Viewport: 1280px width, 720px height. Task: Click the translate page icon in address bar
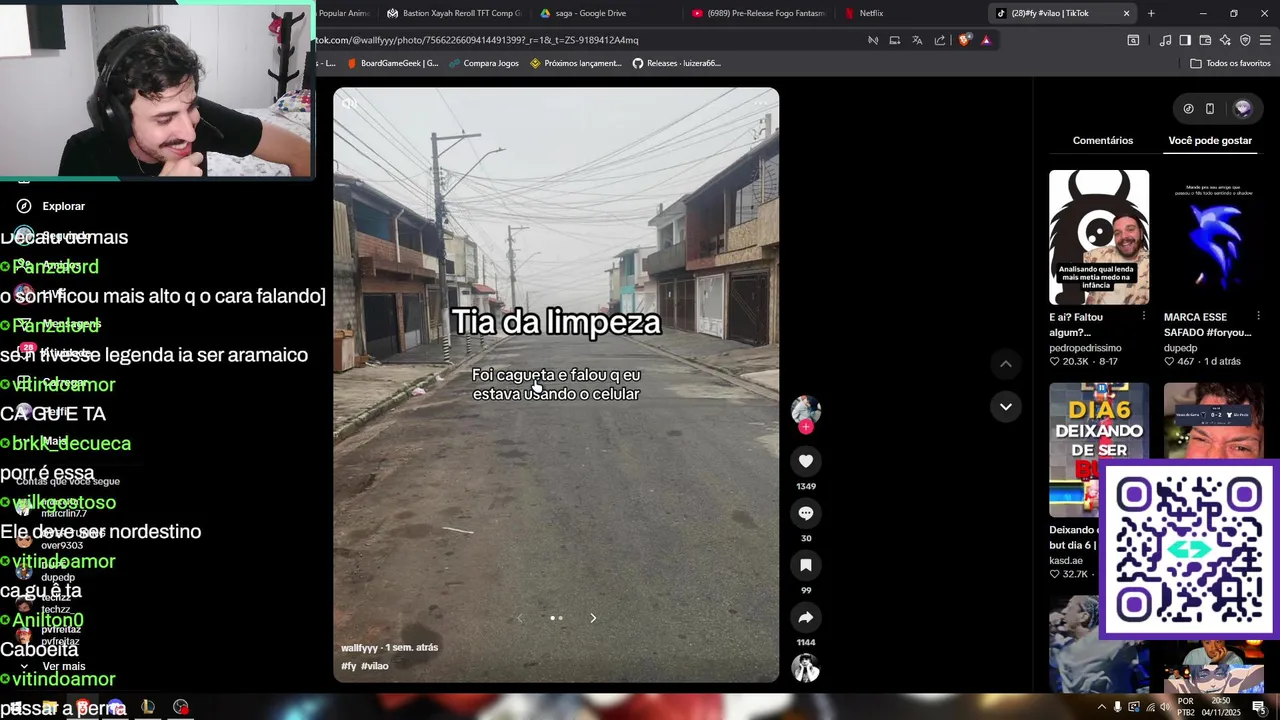click(917, 40)
